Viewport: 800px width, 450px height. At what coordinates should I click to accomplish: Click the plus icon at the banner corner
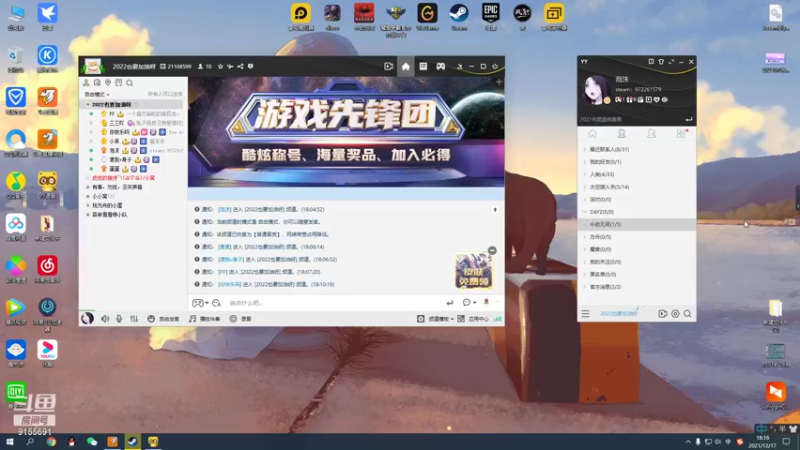pyautogui.click(x=499, y=82)
